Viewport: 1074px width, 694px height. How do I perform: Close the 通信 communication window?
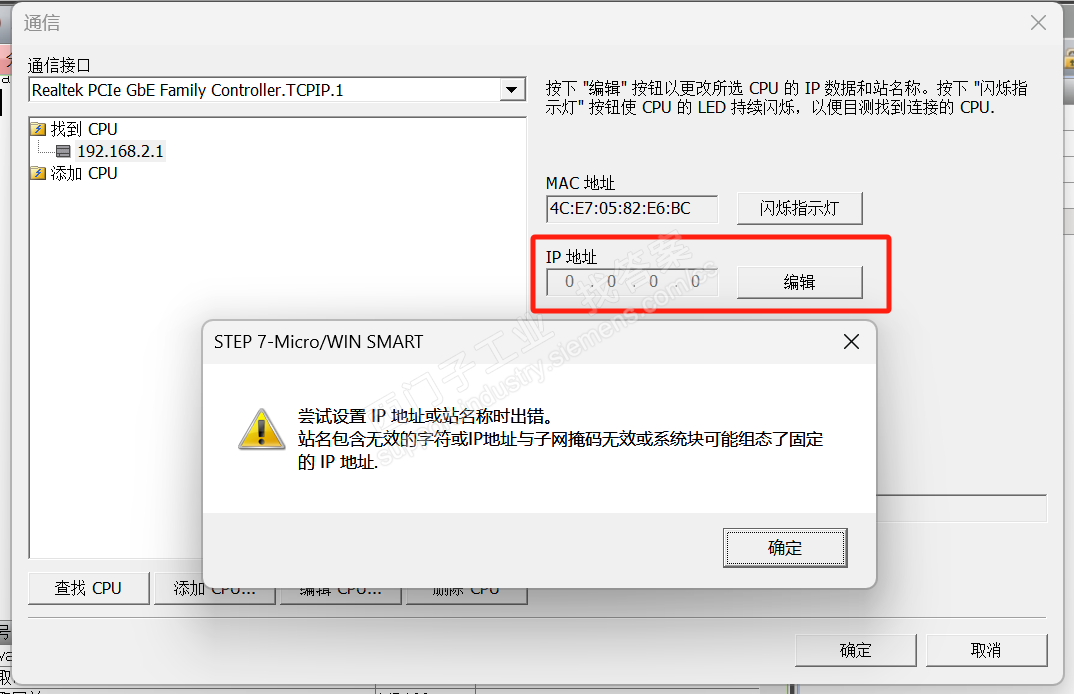[1038, 23]
